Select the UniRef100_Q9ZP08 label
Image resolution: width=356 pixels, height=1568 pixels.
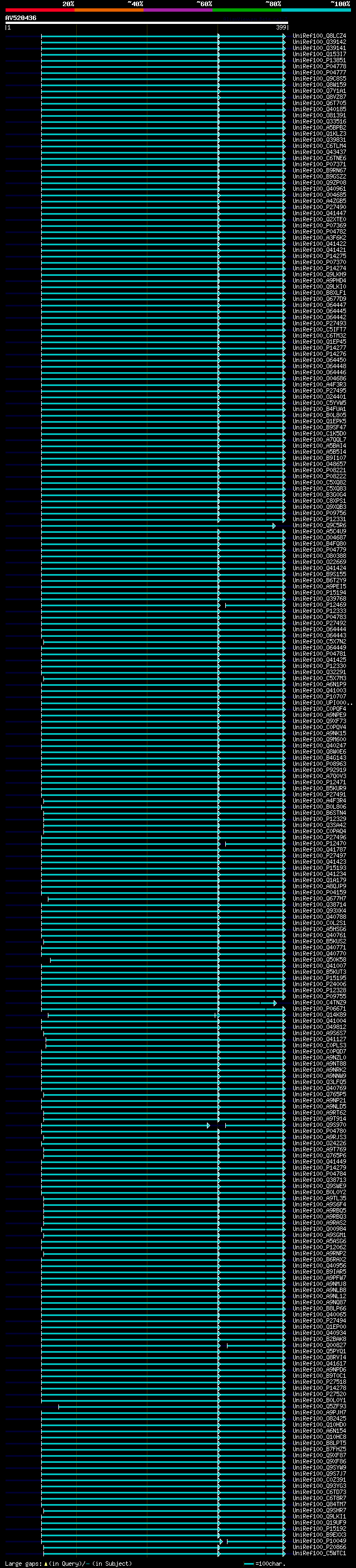pos(319,182)
